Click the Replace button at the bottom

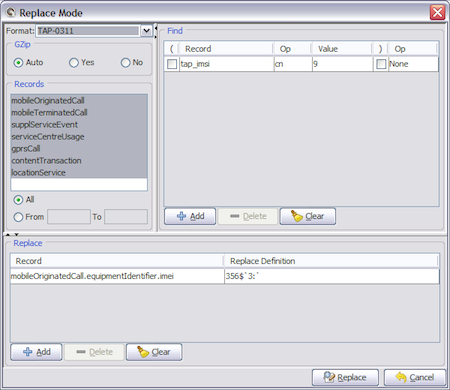coord(345,377)
